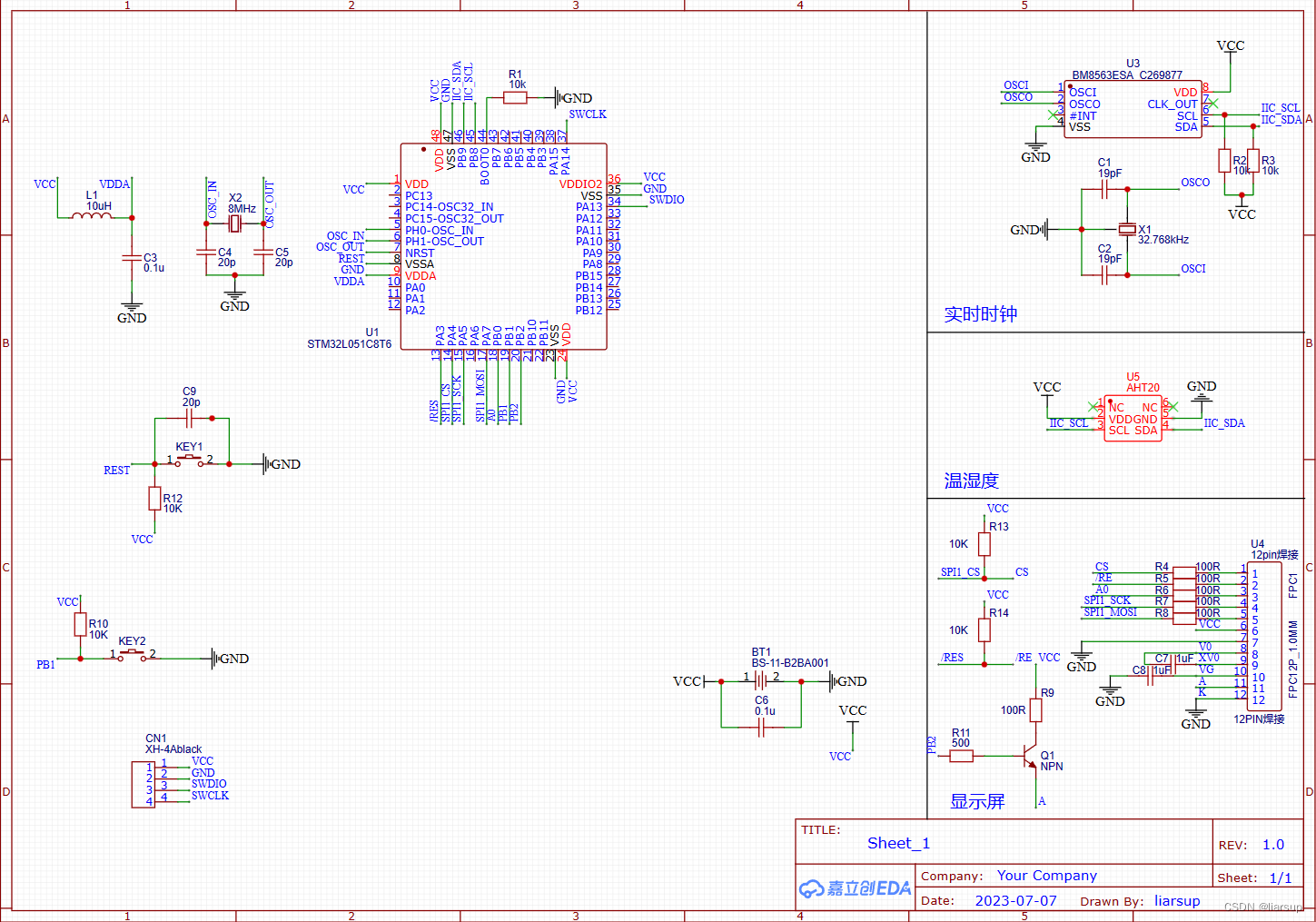The image size is (1316, 922).
Task: Select the C6 0.1u capacitor symbol
Action: point(761,727)
